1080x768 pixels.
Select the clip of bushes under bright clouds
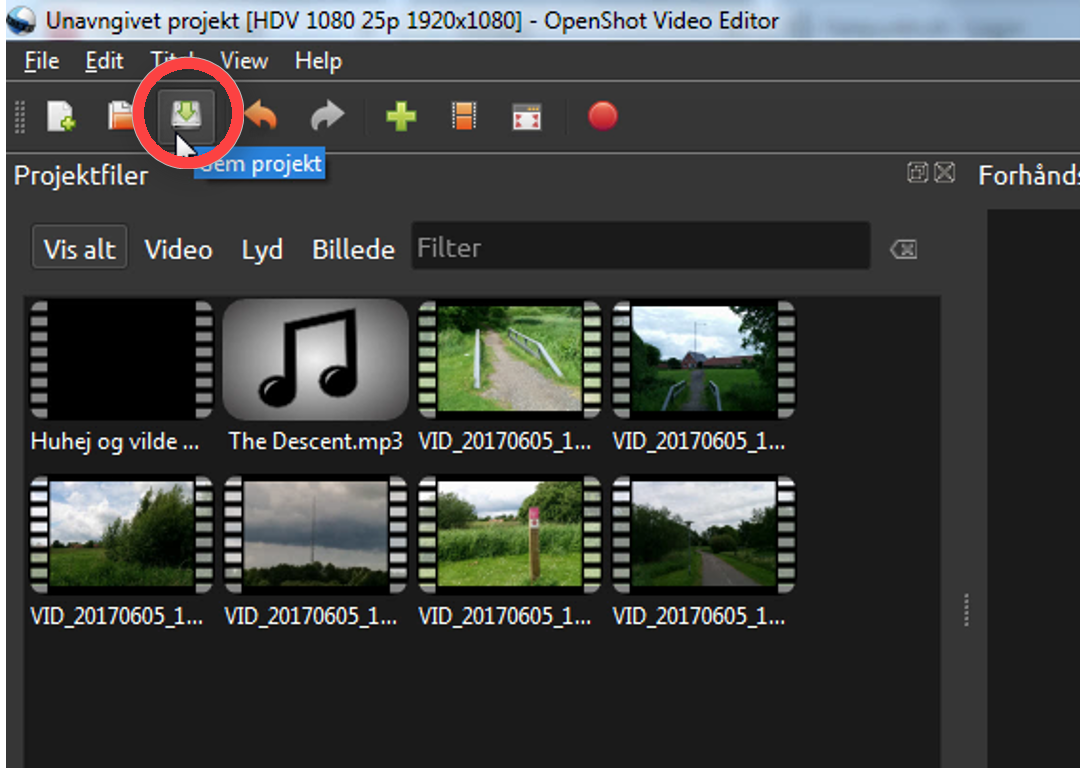point(121,534)
